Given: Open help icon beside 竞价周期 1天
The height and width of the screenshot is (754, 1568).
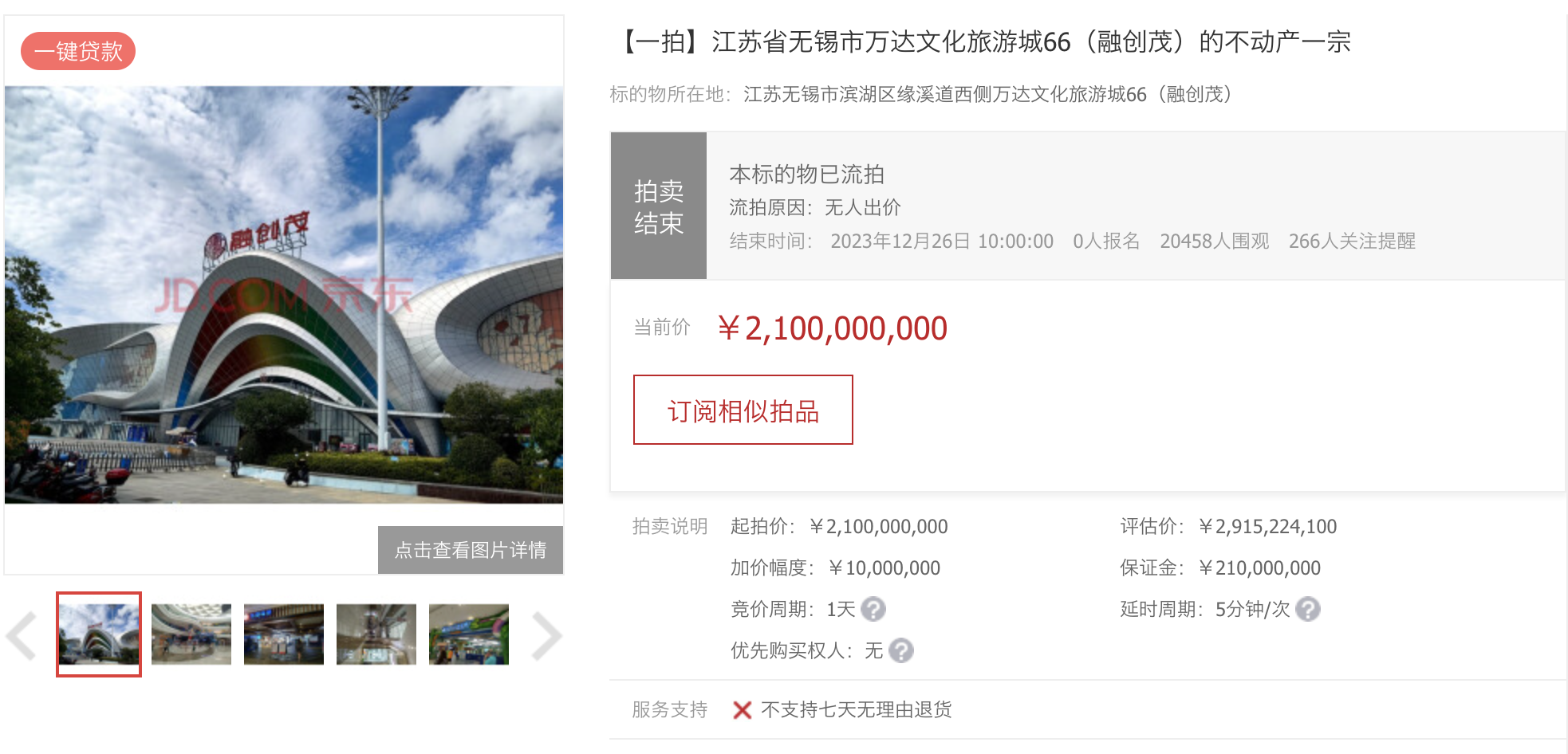Looking at the screenshot, I should point(873,609).
